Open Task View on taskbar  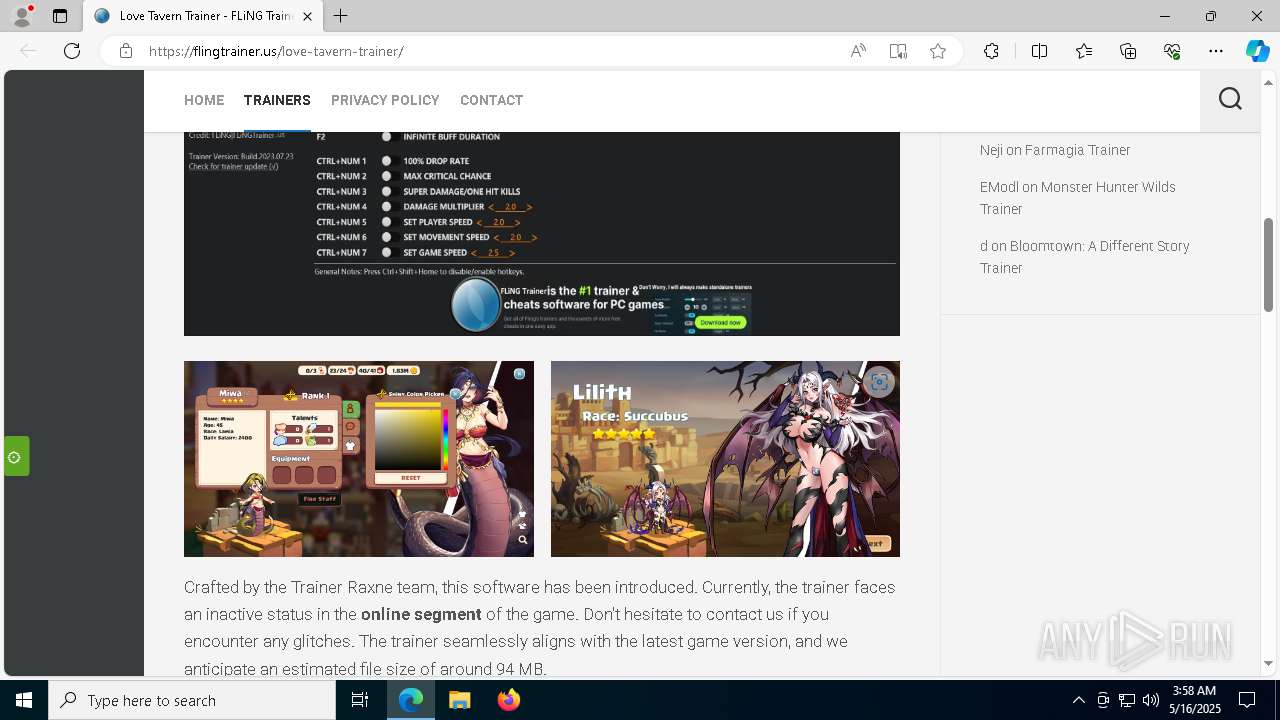(360, 700)
